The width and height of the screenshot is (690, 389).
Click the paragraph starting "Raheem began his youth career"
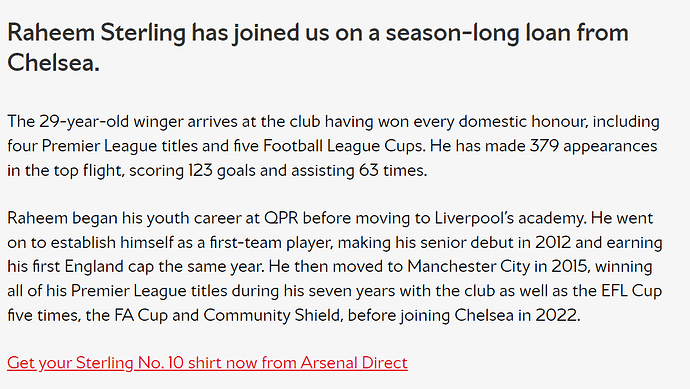pyautogui.click(x=335, y=267)
